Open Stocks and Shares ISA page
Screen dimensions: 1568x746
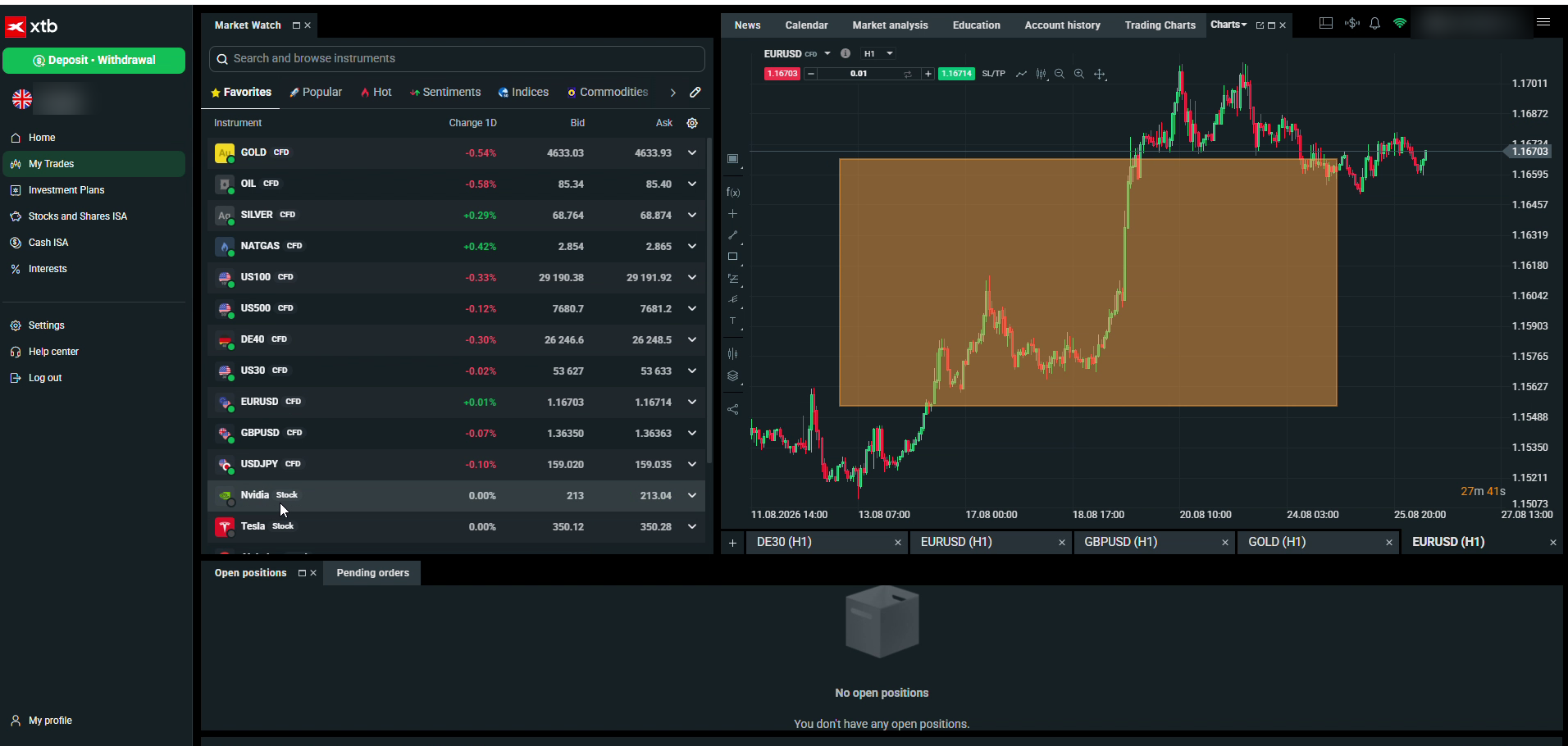(x=93, y=216)
